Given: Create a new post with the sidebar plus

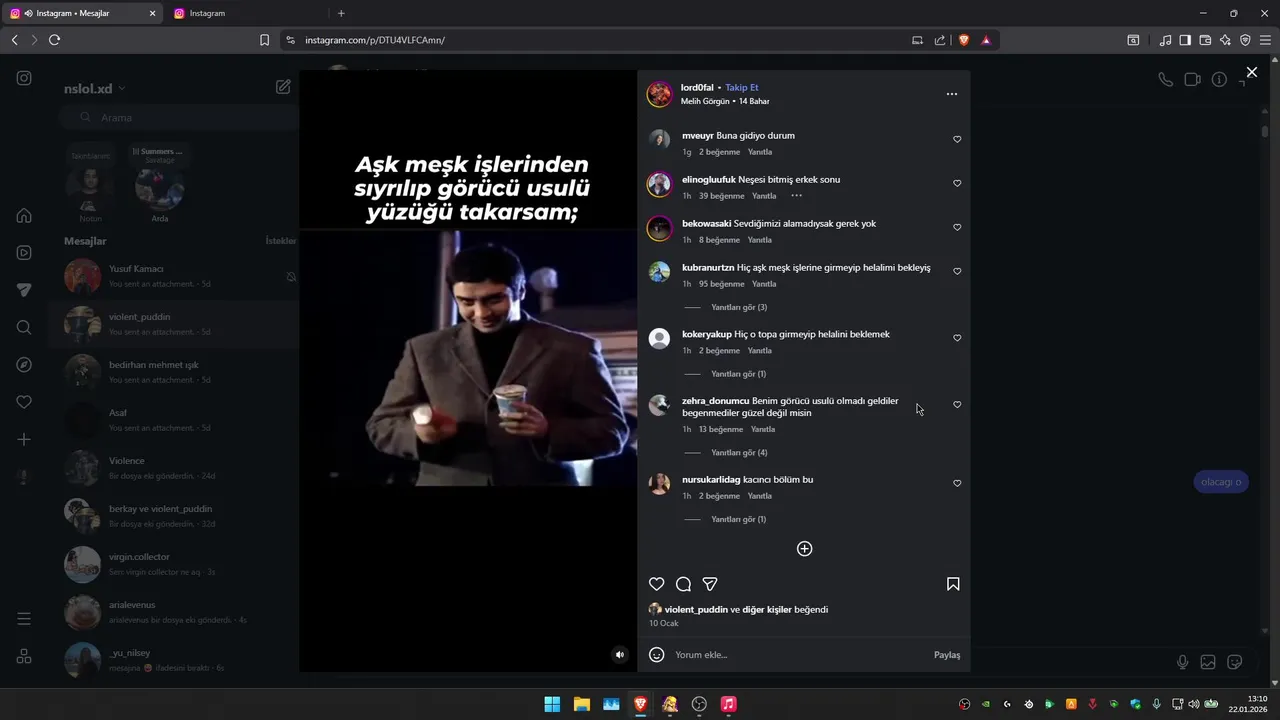Looking at the screenshot, I should (x=24, y=440).
